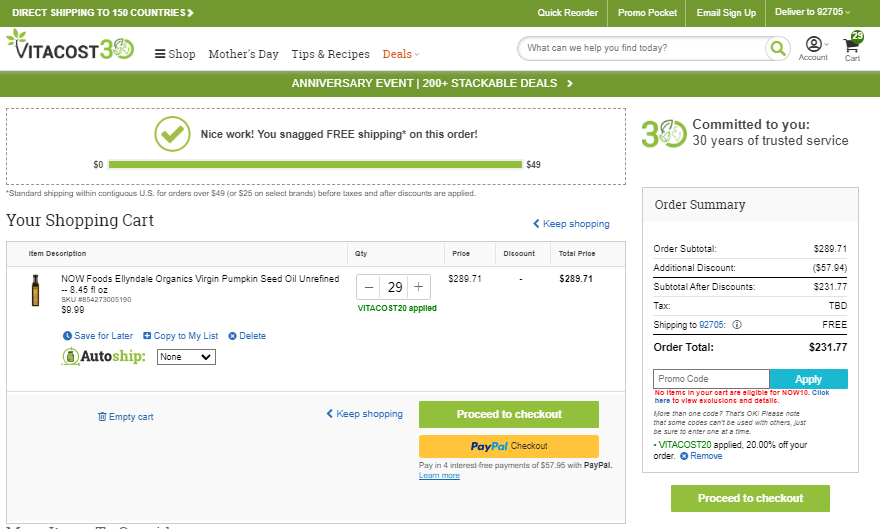Click SKU #854273005190 text
Image resolution: width=880 pixels, height=529 pixels.
[96, 300]
